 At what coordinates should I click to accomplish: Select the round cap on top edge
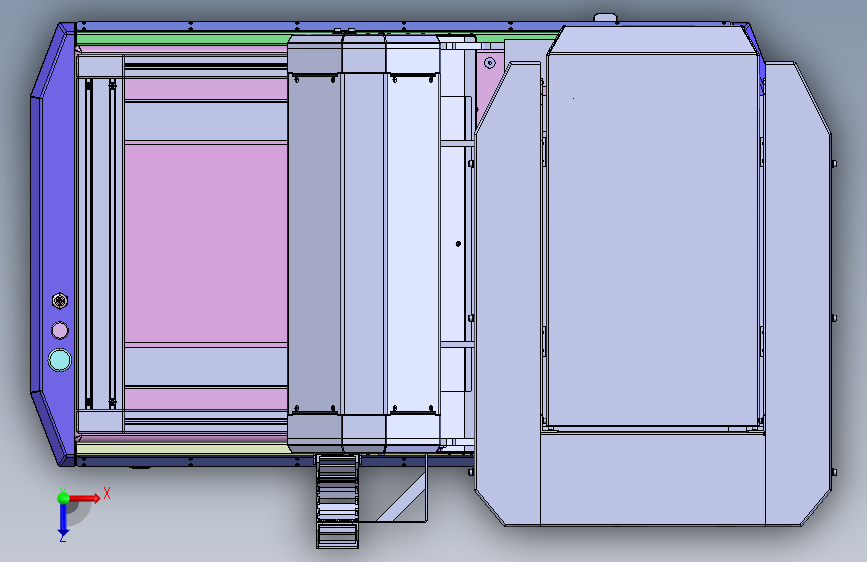pos(605,18)
